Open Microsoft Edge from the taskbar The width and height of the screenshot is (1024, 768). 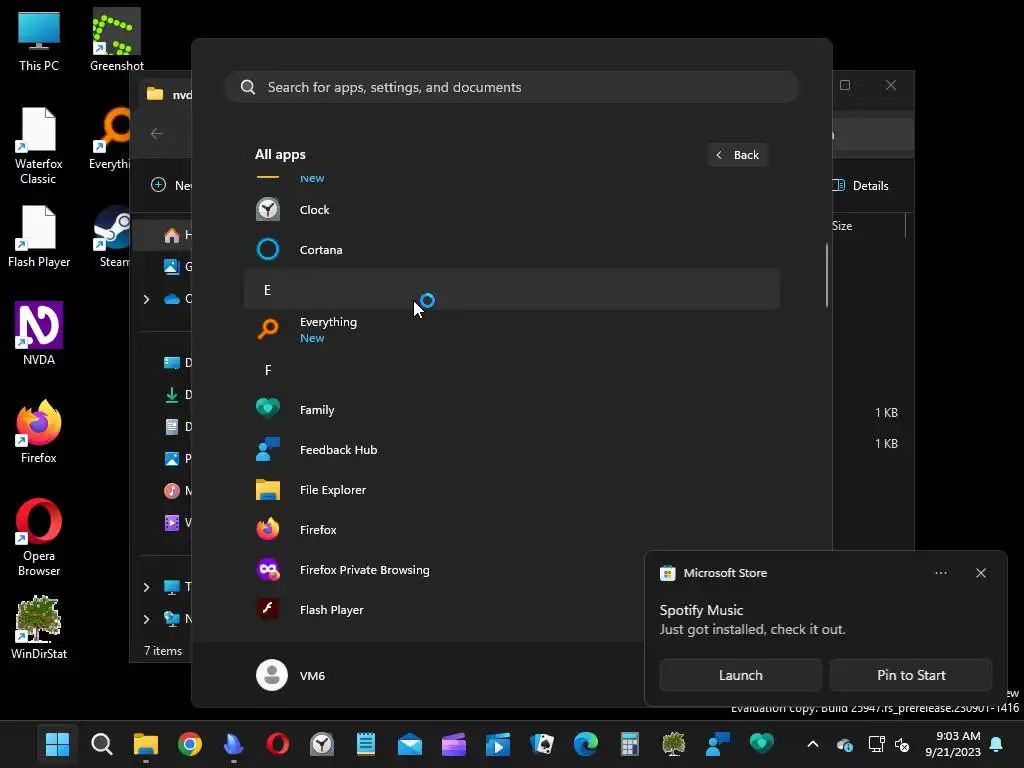coord(586,744)
